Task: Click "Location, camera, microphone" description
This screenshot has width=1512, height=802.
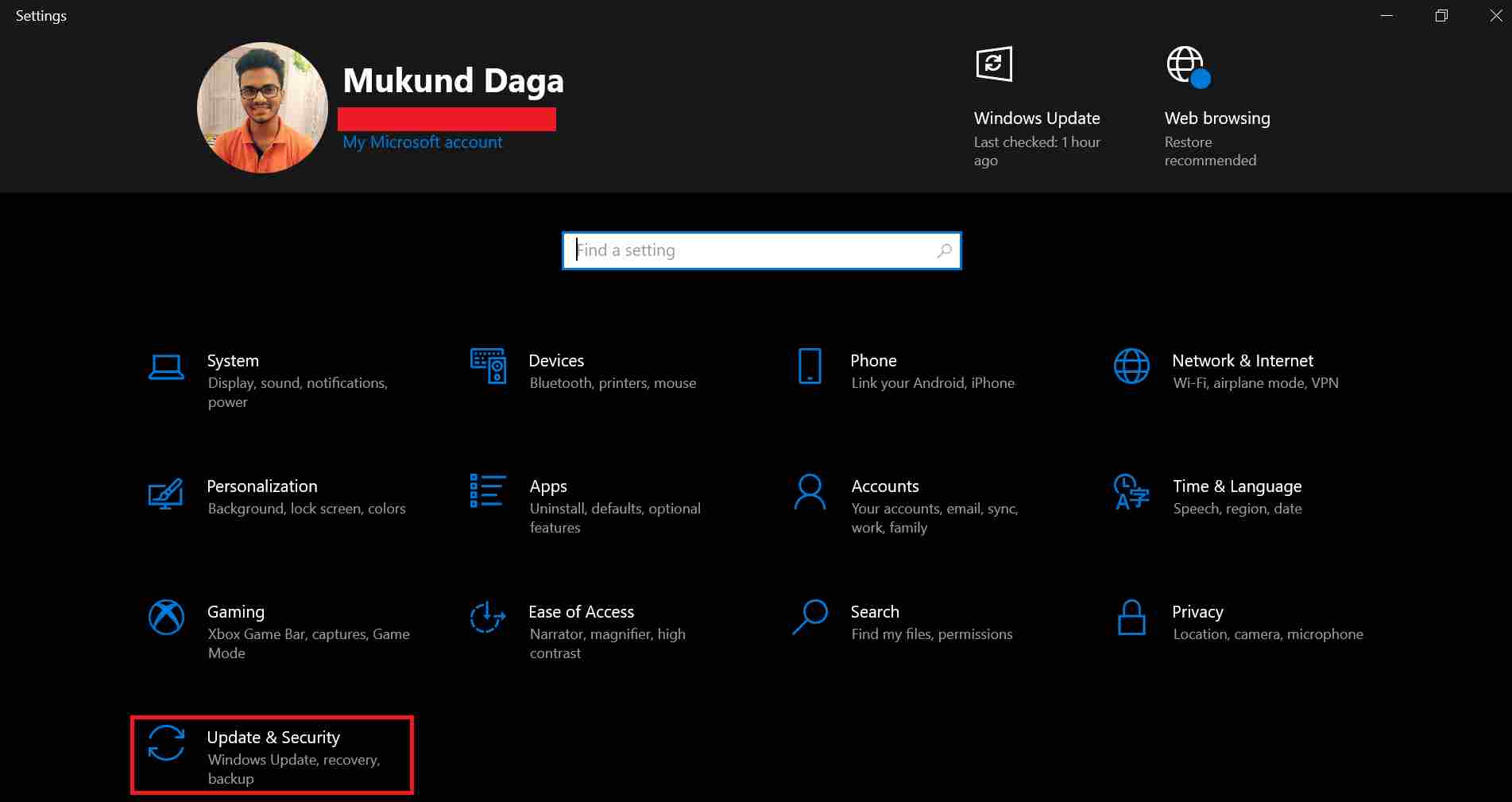Action: (x=1268, y=634)
